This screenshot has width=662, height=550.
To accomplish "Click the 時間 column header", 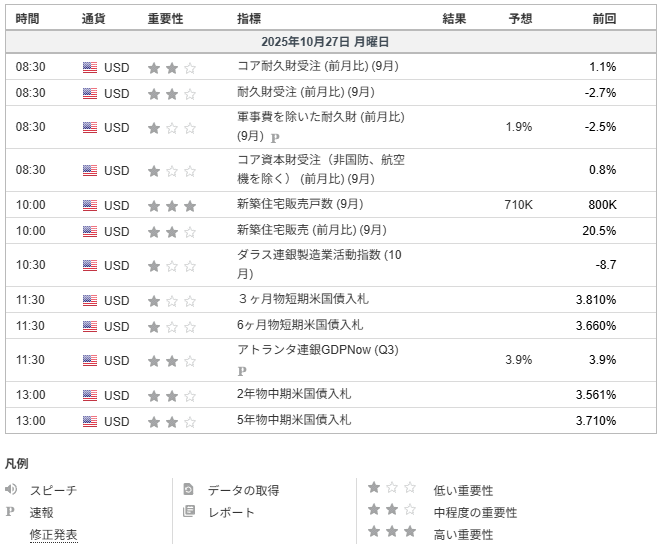I will (28, 18).
